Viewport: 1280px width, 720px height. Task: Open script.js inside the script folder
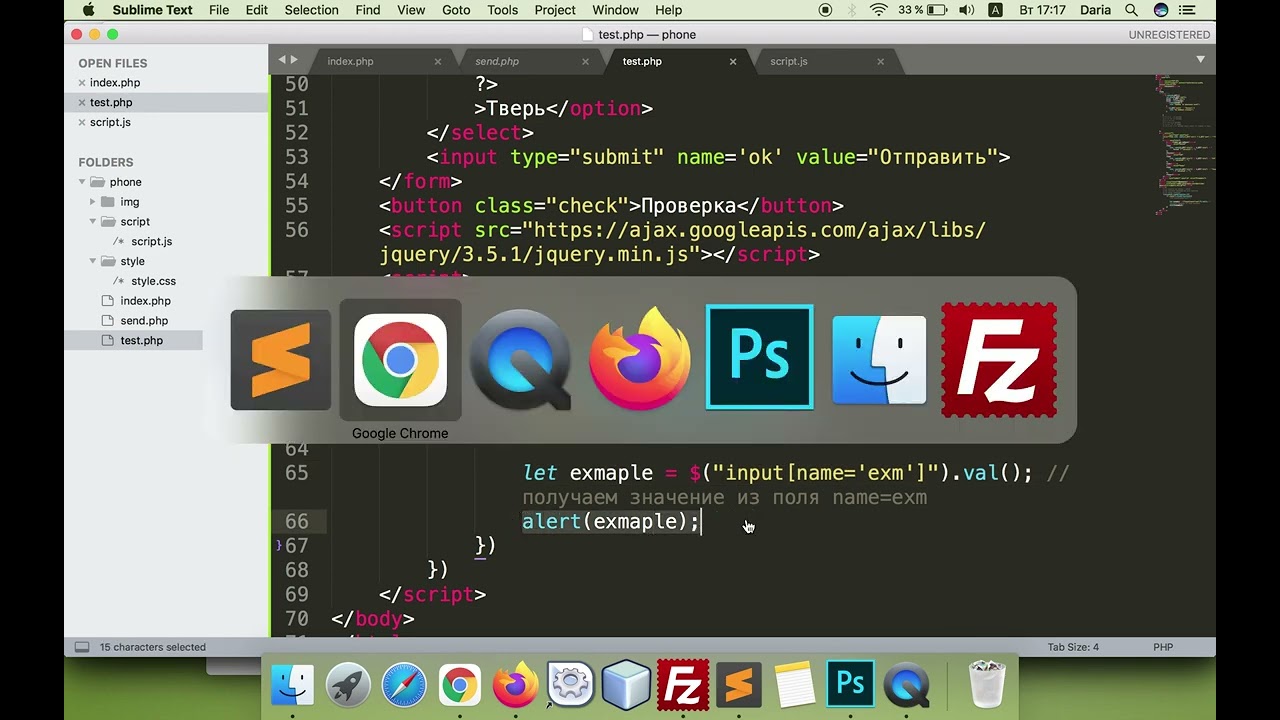152,241
